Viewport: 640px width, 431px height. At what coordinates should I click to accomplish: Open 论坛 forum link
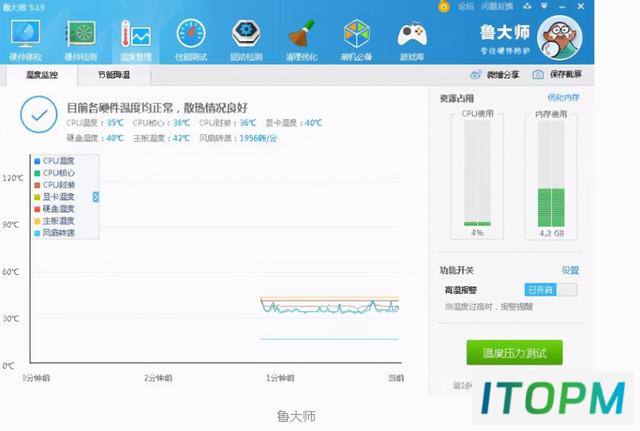click(x=465, y=7)
